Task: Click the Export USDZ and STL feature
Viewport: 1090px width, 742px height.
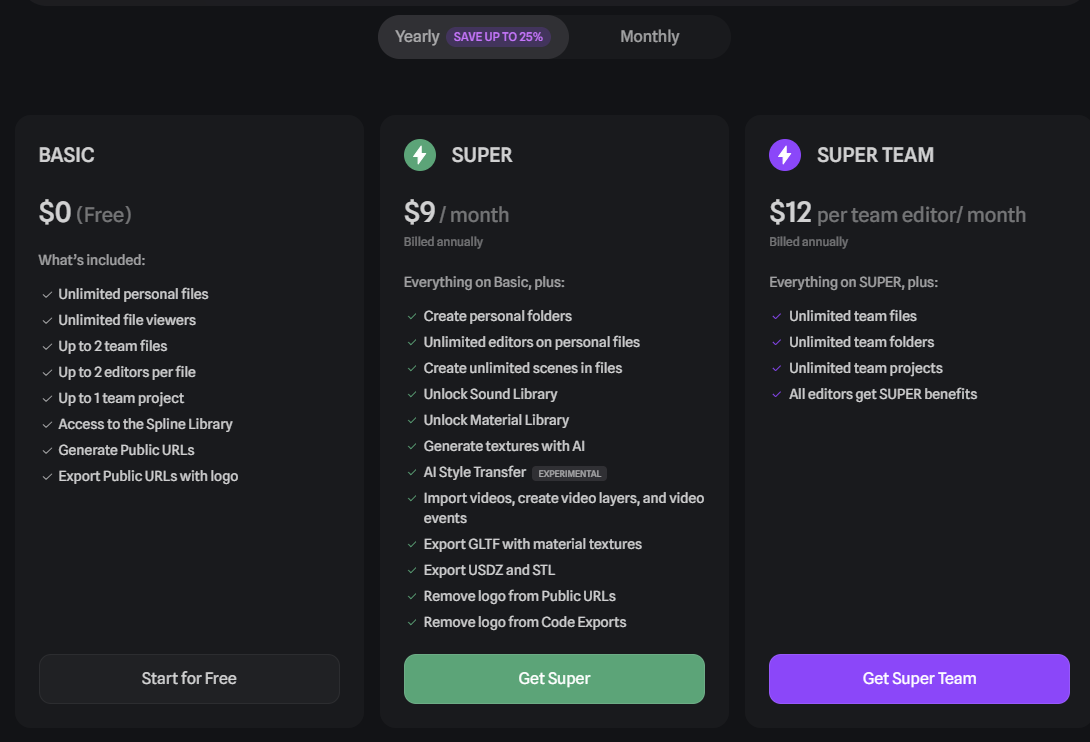Action: click(489, 570)
